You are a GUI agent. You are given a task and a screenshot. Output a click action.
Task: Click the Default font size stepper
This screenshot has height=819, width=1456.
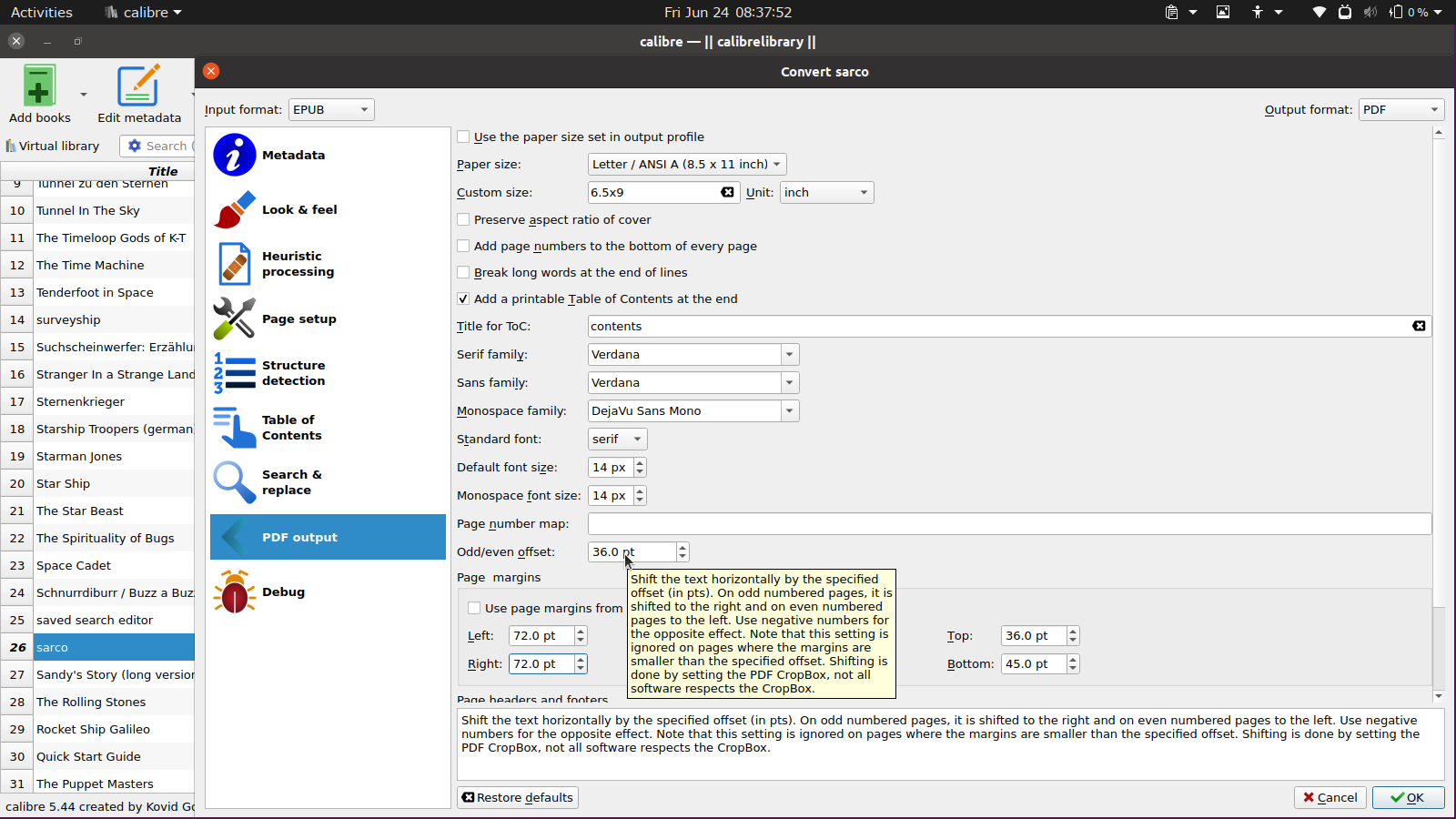(640, 467)
